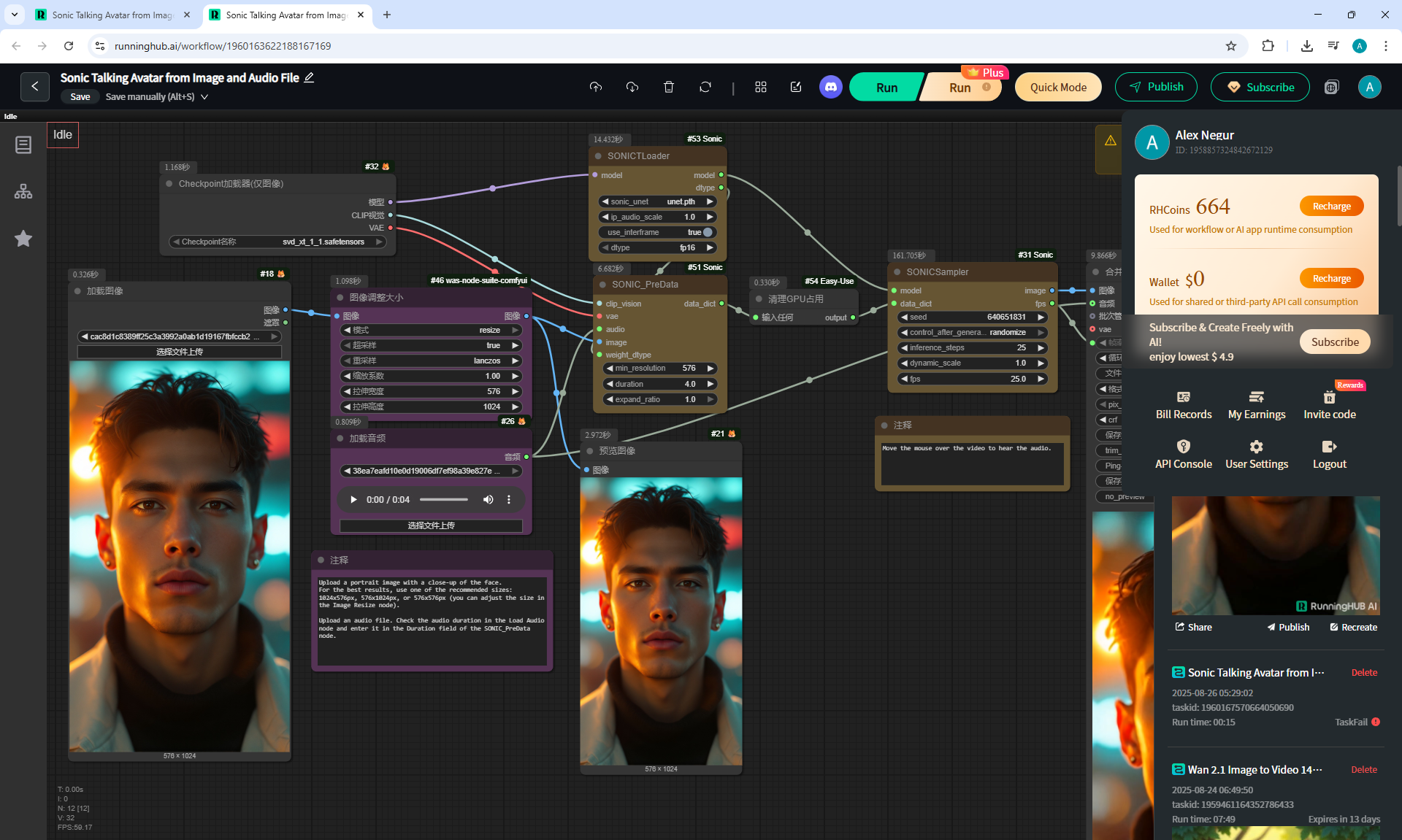1402x840 pixels.
Task: Open lanczos resampling method selector
Action: point(431,361)
